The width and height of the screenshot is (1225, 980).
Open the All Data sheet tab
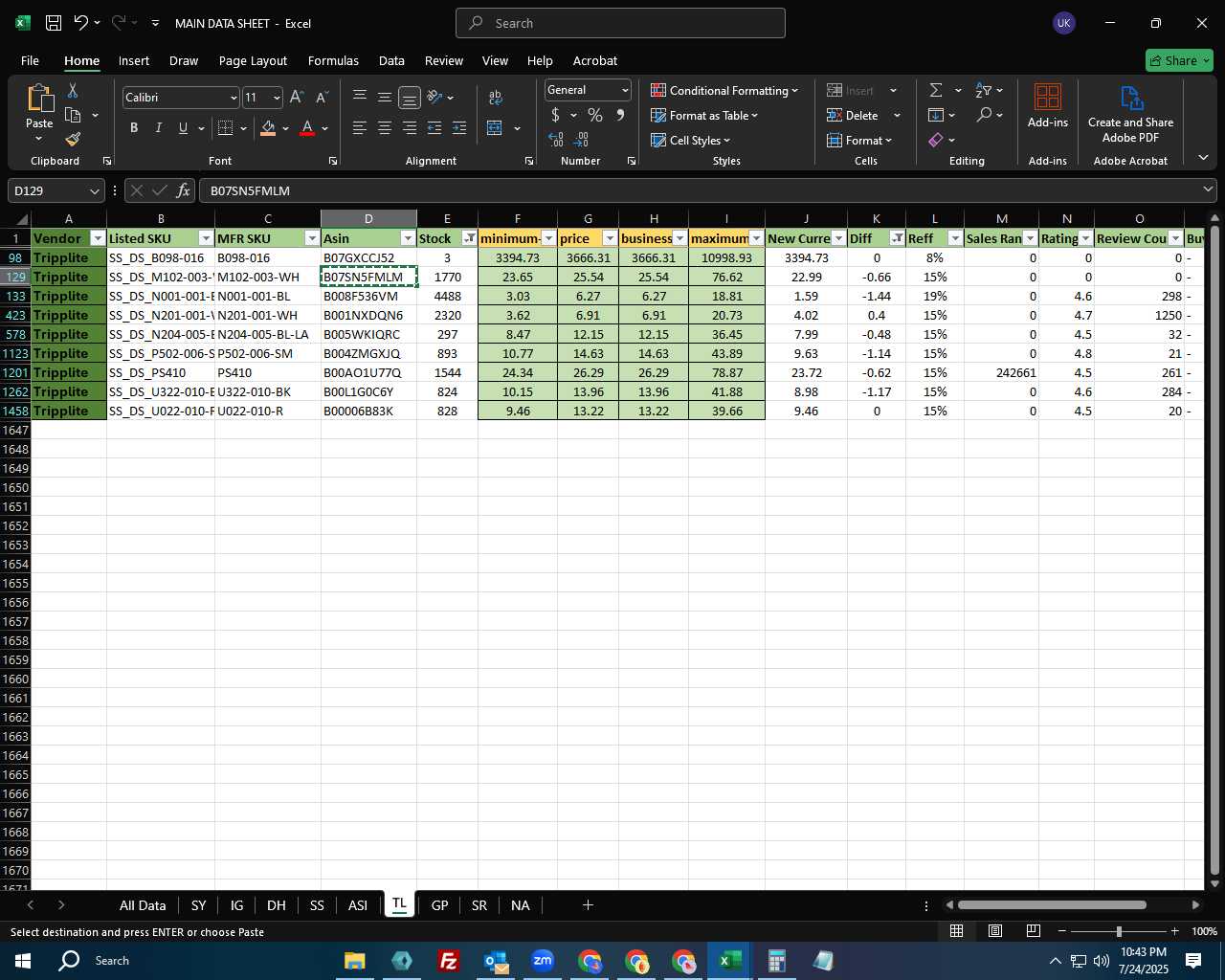point(143,905)
